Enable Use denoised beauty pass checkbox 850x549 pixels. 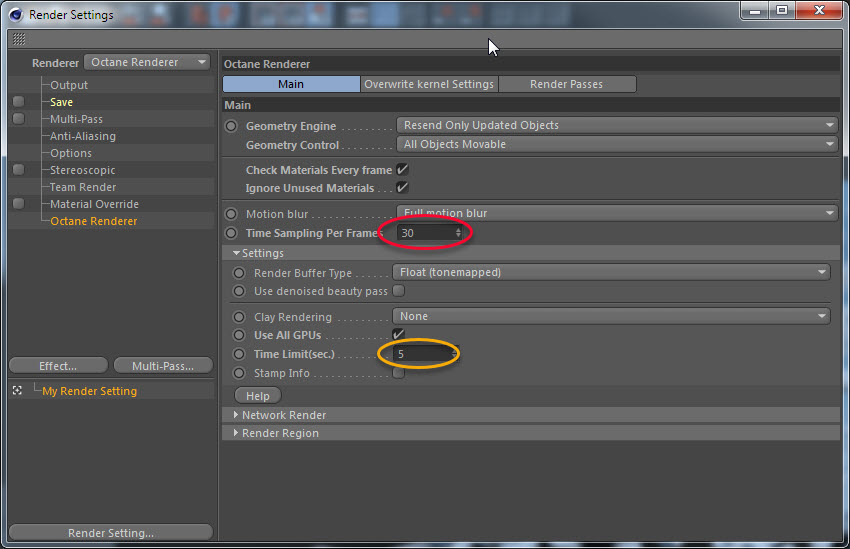[398, 291]
